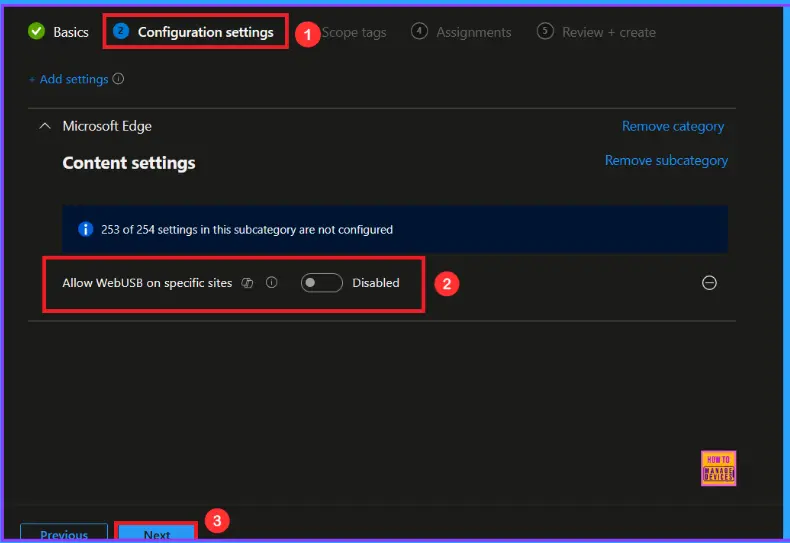Select the Configuration settings tab
790x543 pixels.
193,32
